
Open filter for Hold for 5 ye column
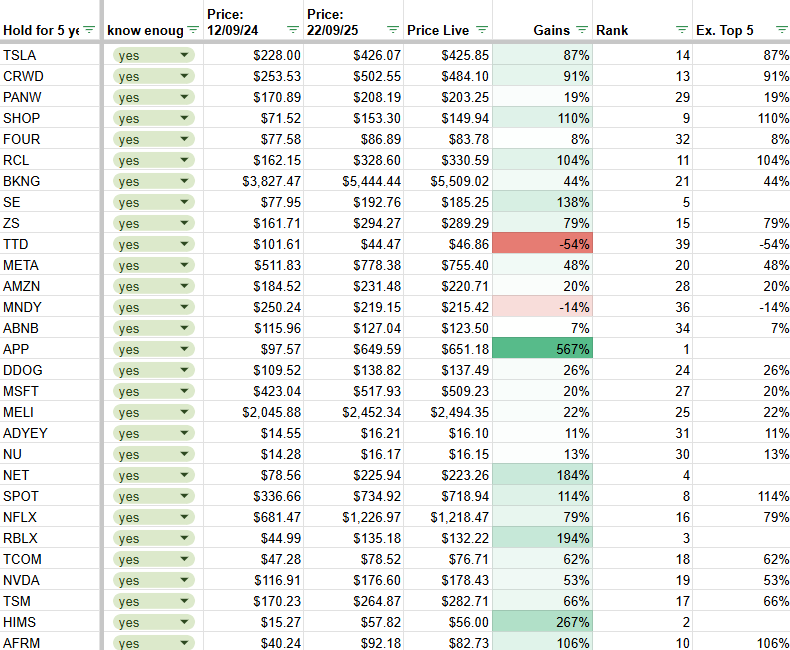89,30
